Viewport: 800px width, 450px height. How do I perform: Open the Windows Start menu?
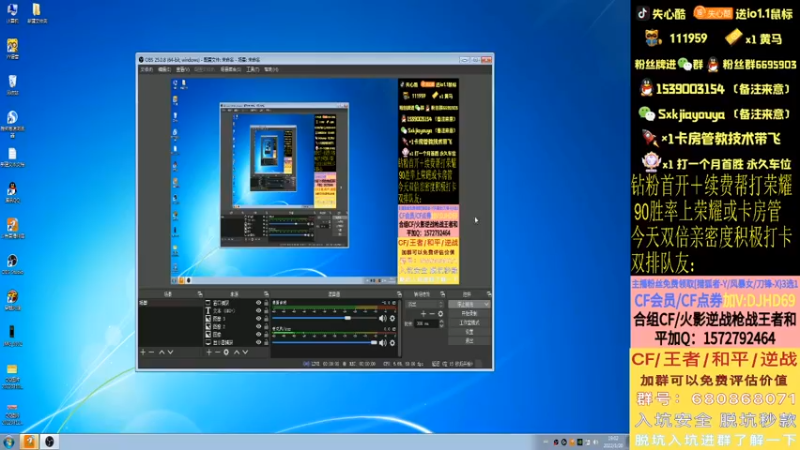point(9,442)
